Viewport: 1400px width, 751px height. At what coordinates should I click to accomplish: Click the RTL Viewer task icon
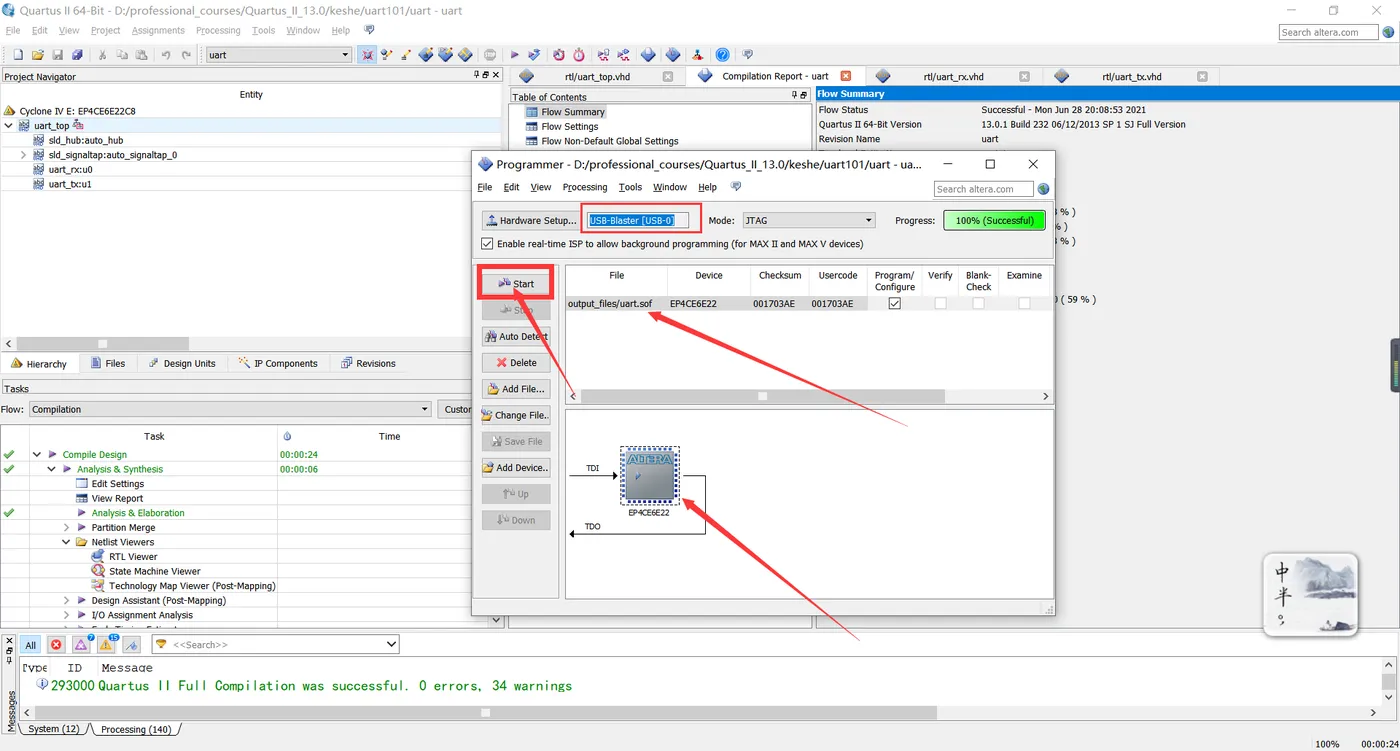coord(97,557)
